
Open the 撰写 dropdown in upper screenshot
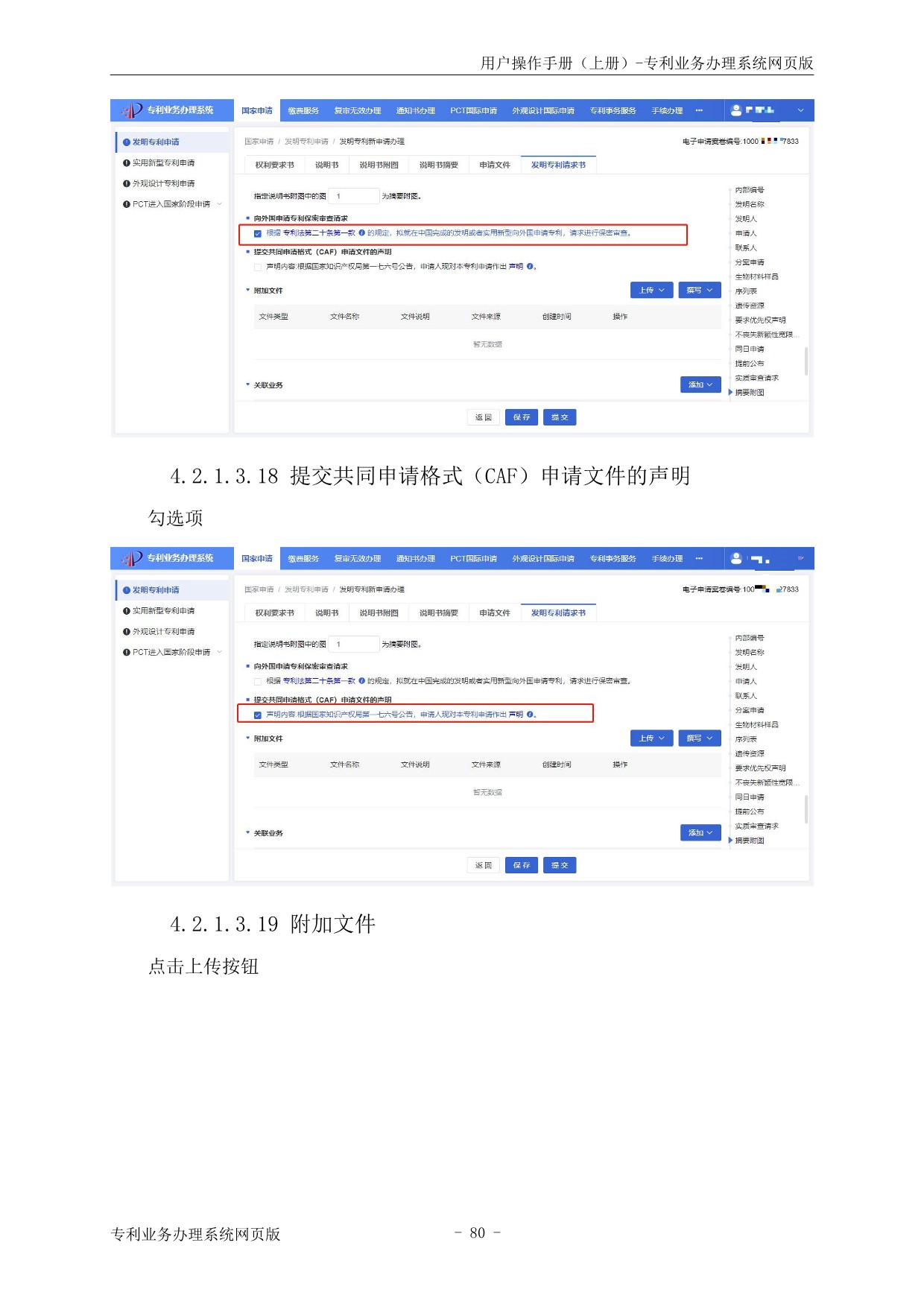[699, 291]
